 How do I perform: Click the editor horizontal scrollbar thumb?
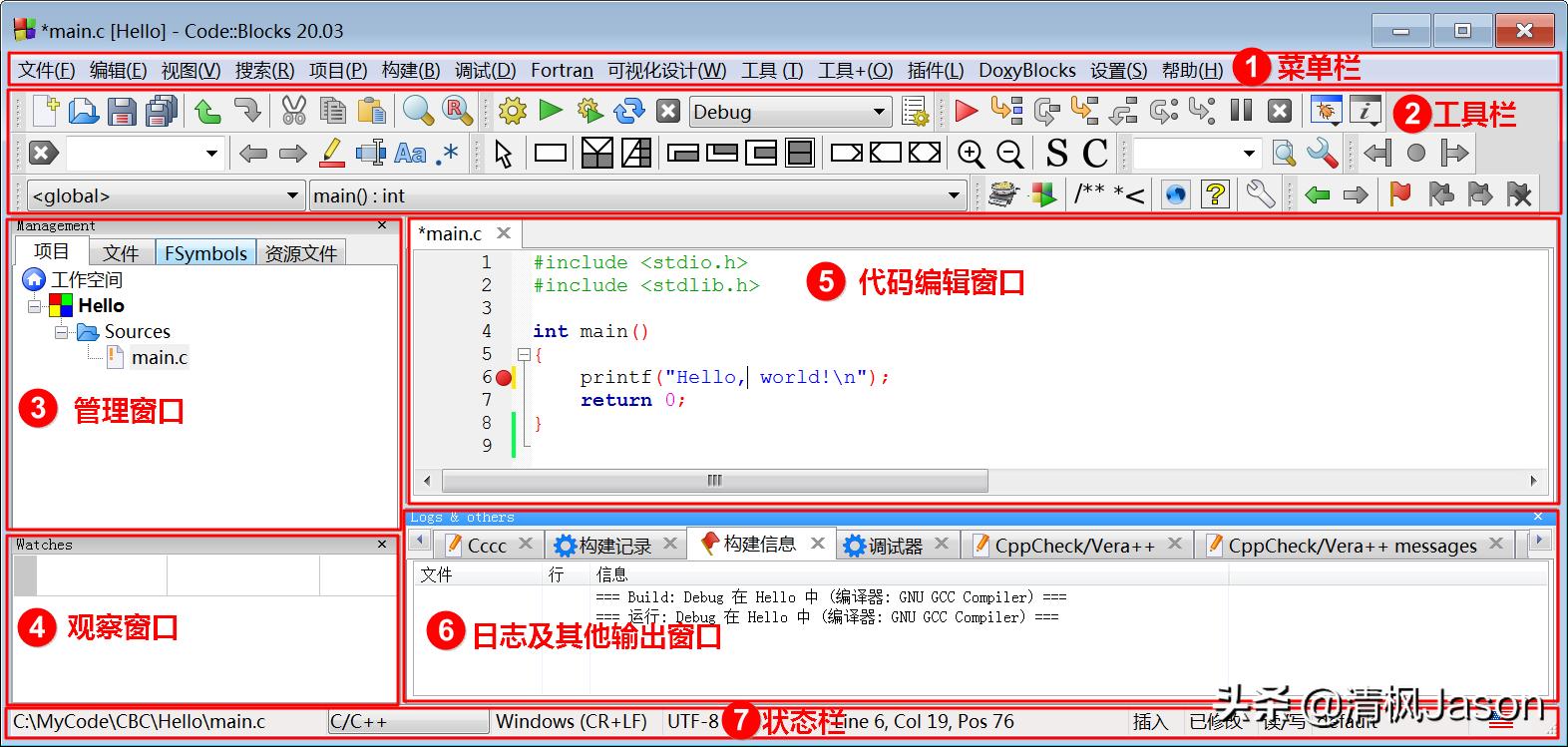coord(715,481)
